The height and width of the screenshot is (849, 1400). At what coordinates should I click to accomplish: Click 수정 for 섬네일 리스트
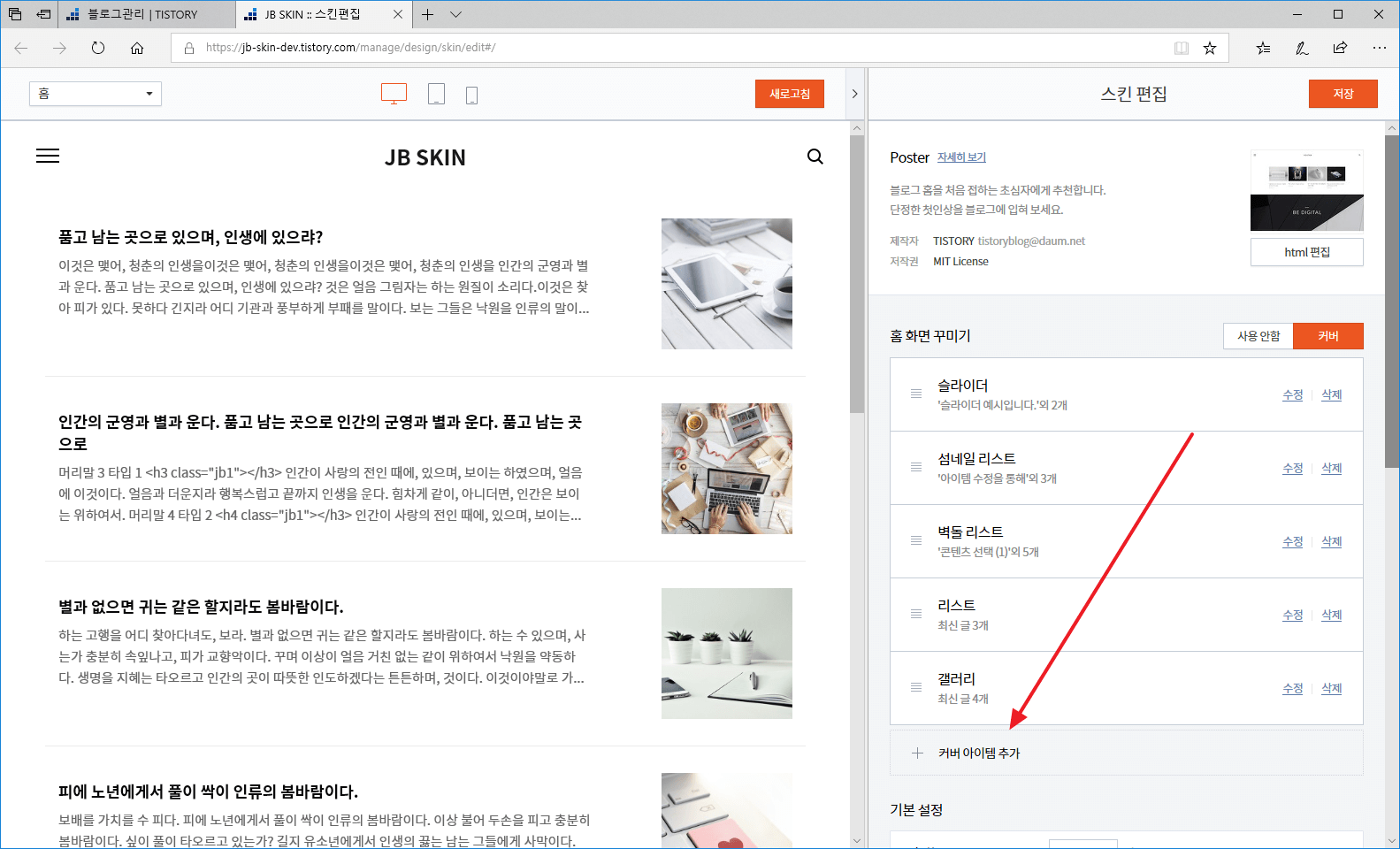coord(1293,468)
